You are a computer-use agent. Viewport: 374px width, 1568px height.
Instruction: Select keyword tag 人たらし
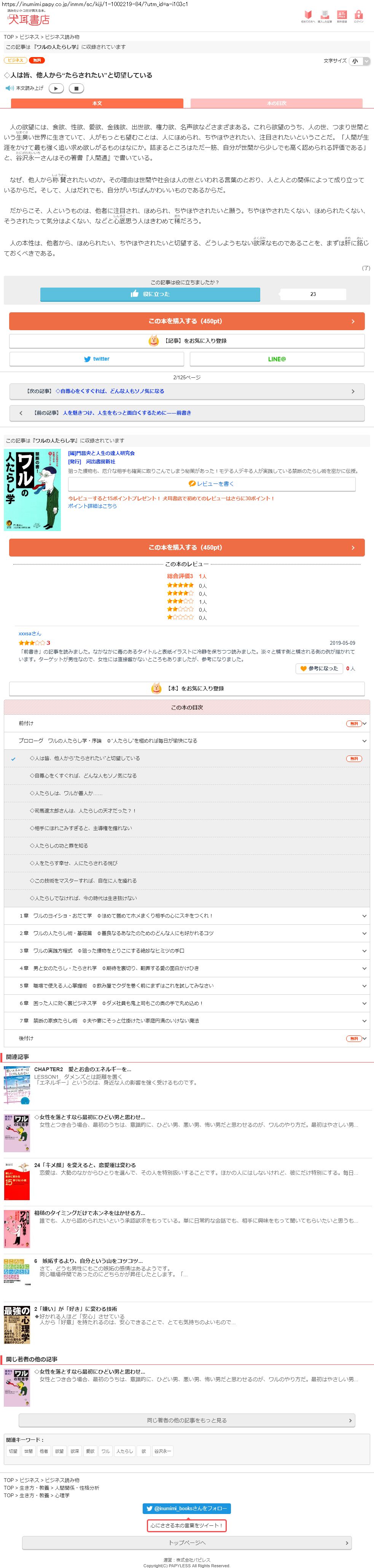point(124,1451)
